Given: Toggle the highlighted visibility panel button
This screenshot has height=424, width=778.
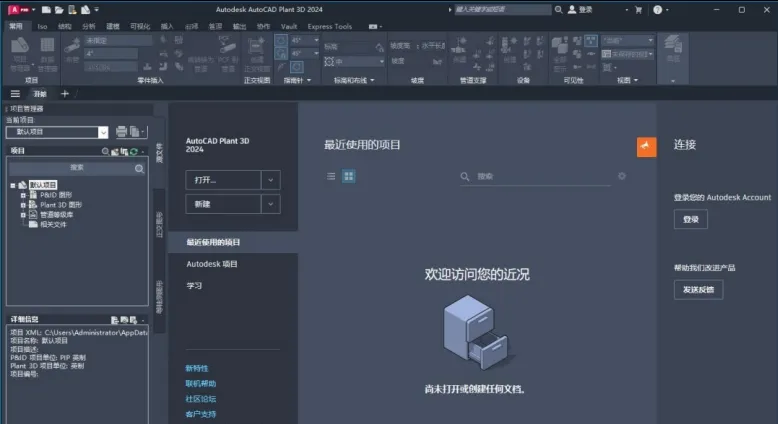Looking at the screenshot, I should tap(590, 41).
